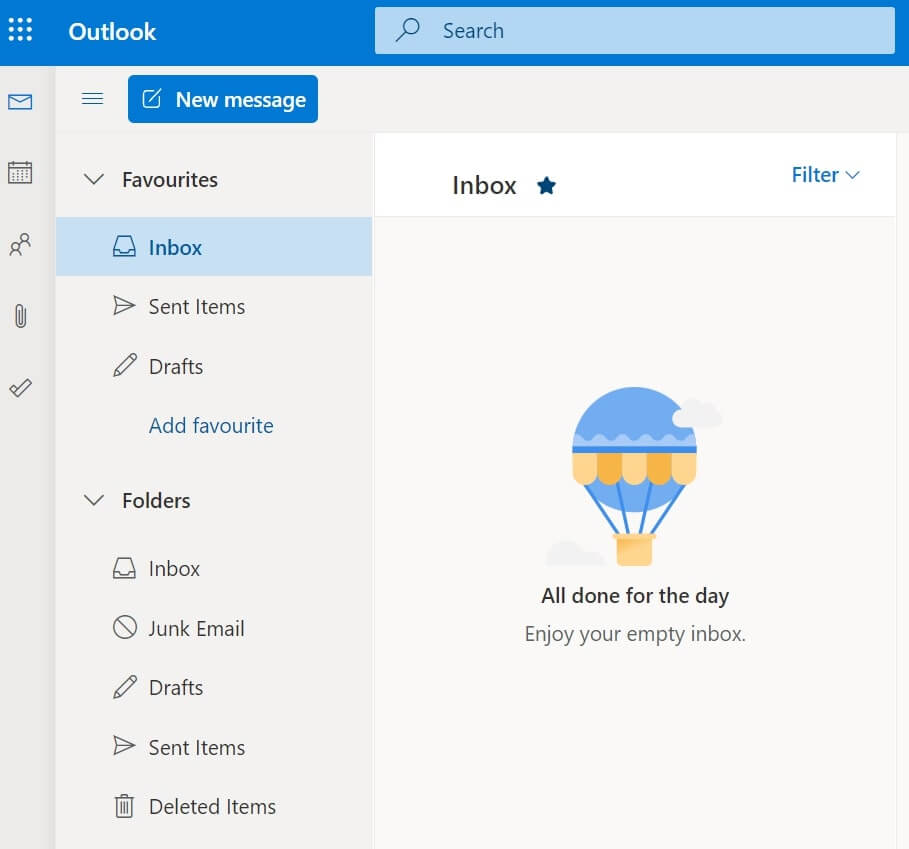Toggle the Inbox favourite star

pos(546,185)
